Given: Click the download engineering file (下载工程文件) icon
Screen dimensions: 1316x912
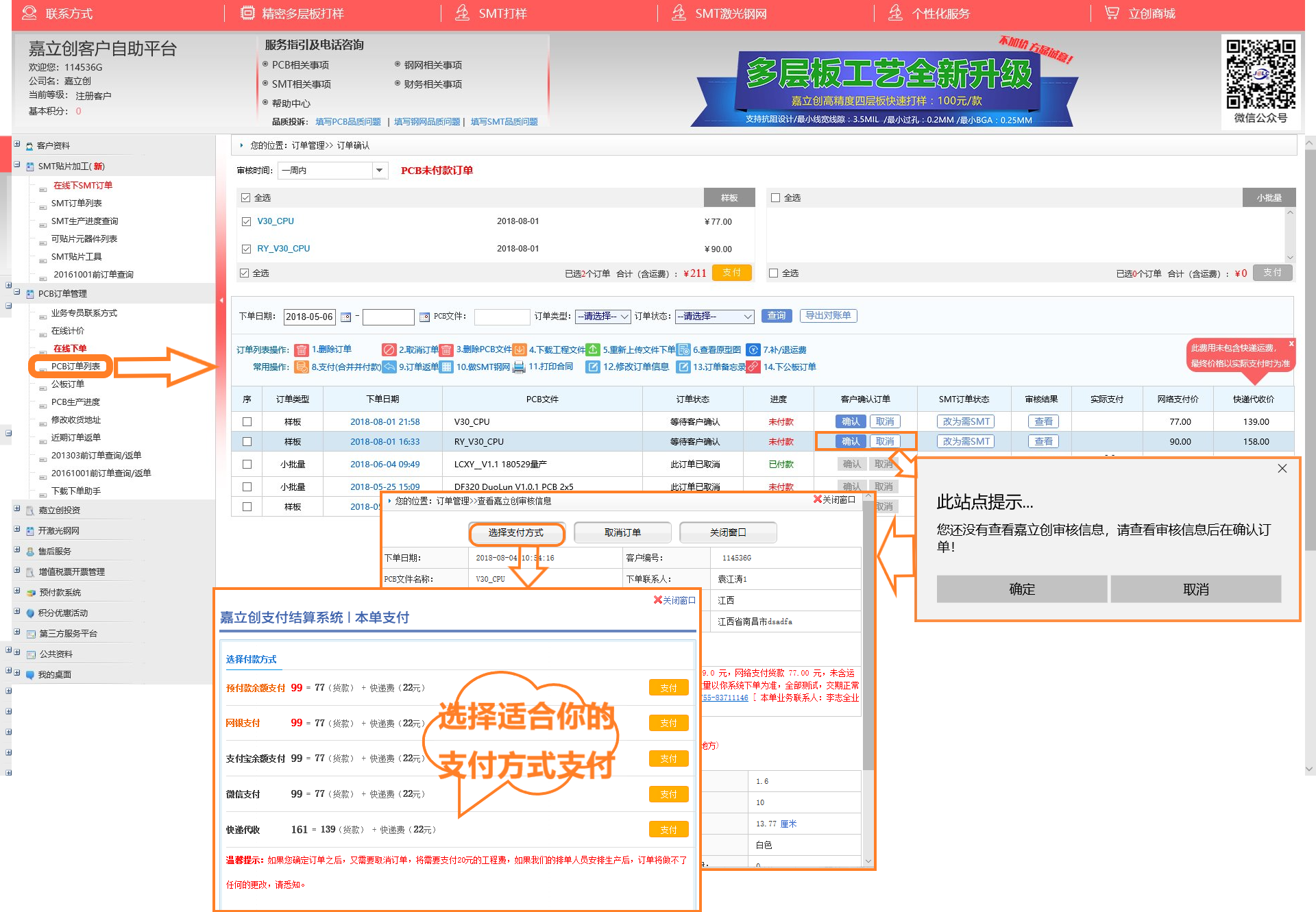Looking at the screenshot, I should (x=520, y=350).
